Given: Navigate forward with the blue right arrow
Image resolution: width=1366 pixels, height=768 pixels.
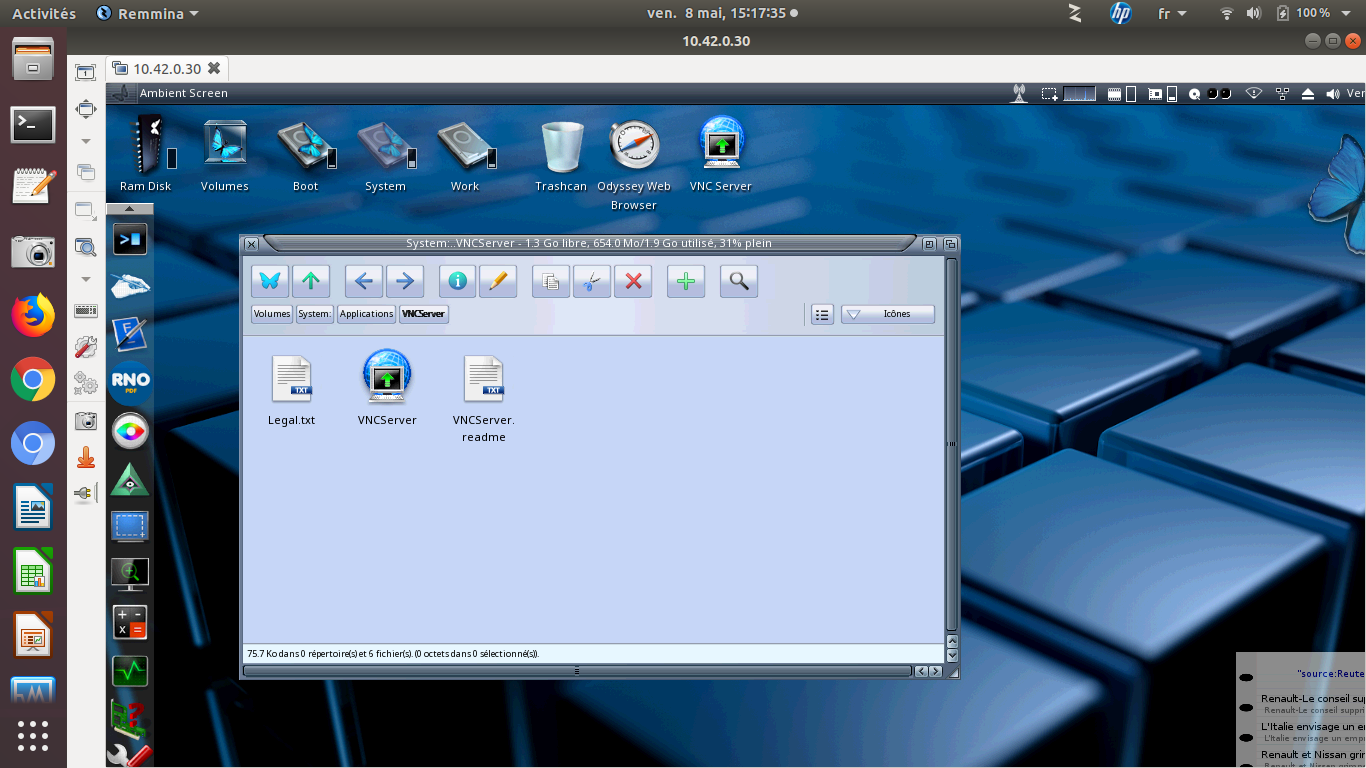Looking at the screenshot, I should tap(405, 281).
